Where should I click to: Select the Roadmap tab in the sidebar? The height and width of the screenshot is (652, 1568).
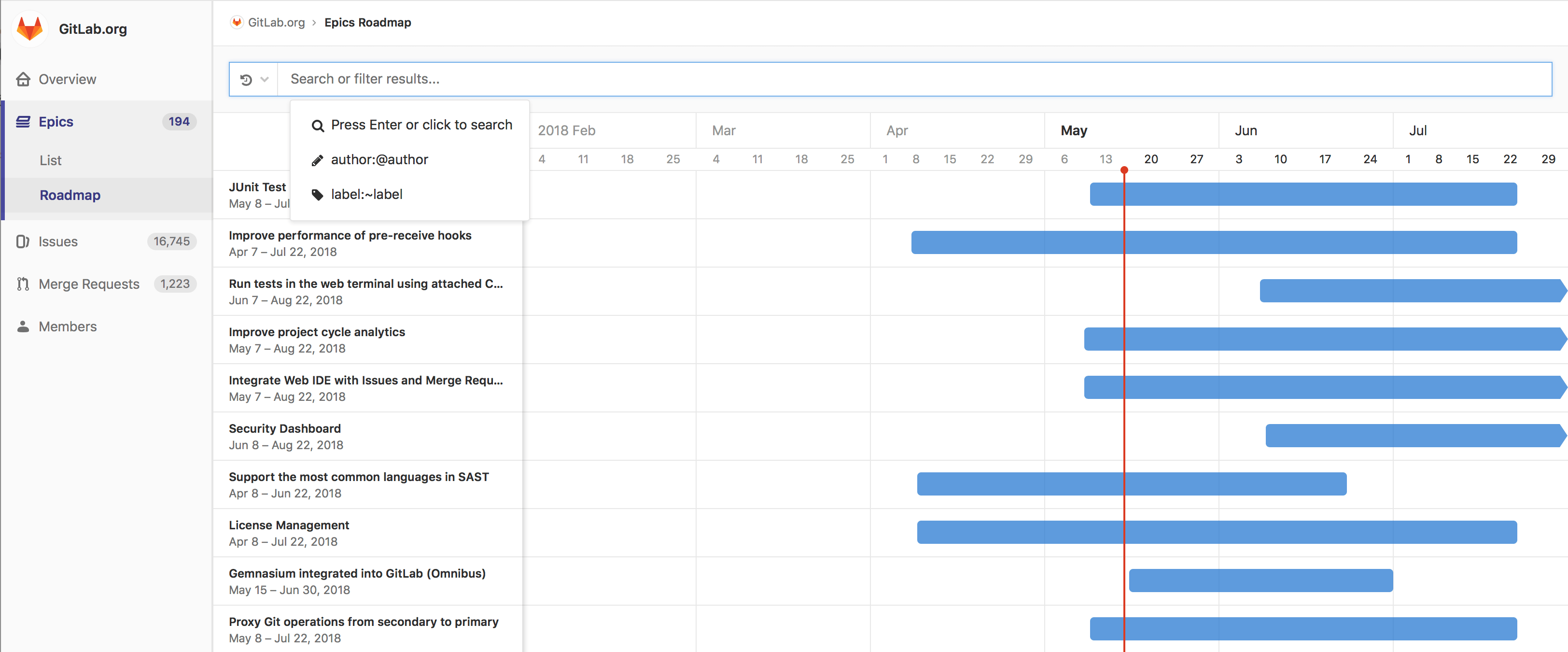click(70, 195)
